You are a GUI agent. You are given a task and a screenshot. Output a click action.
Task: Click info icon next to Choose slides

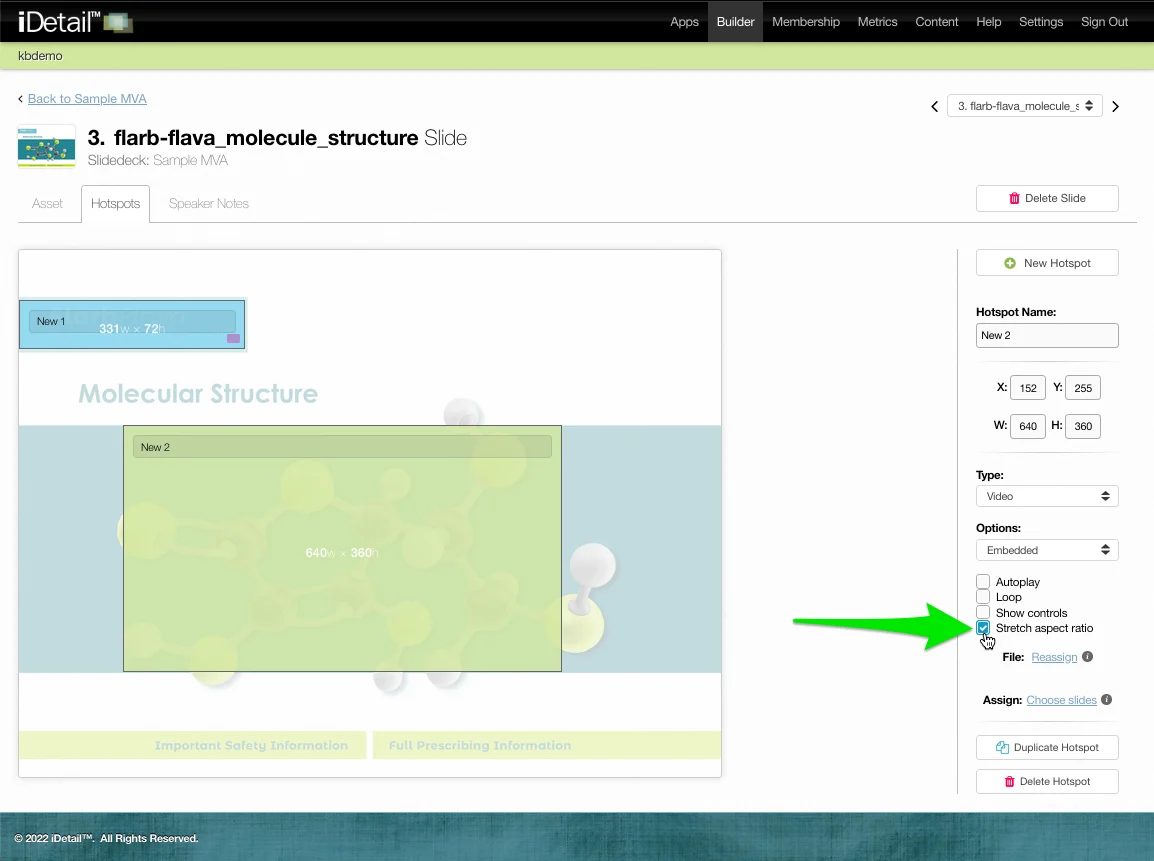pyautogui.click(x=1106, y=700)
